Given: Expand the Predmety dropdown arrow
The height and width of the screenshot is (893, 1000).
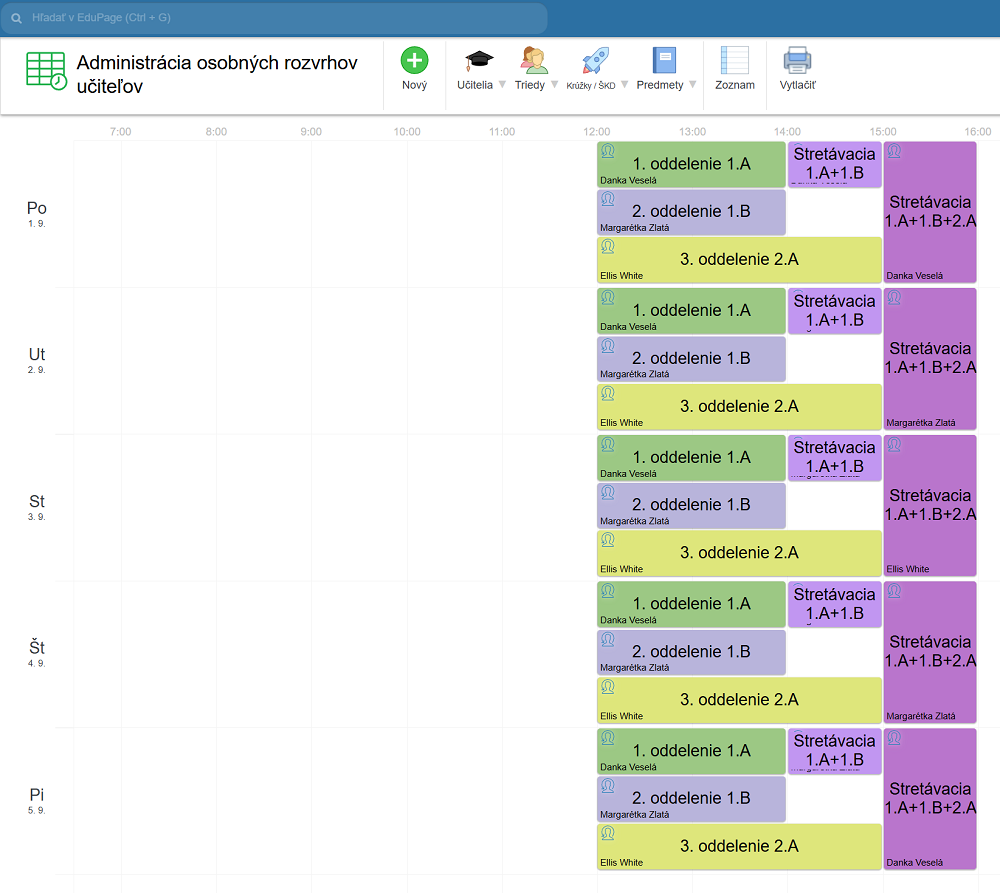Looking at the screenshot, I should pyautogui.click(x=693, y=85).
